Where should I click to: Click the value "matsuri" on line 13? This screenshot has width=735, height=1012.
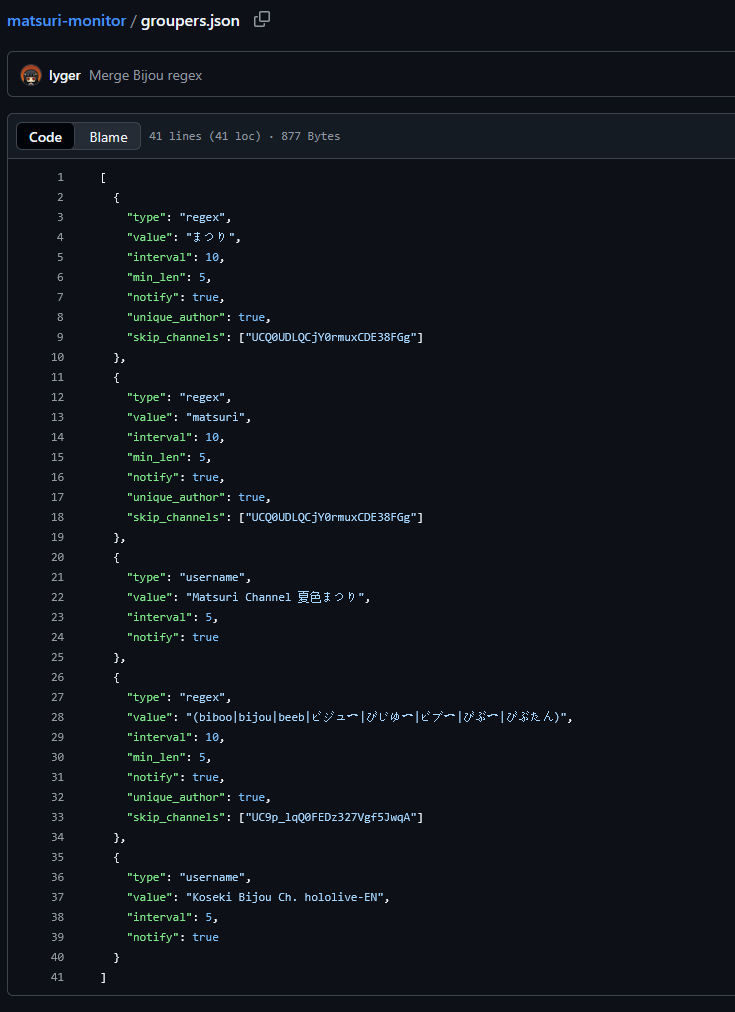click(215, 417)
